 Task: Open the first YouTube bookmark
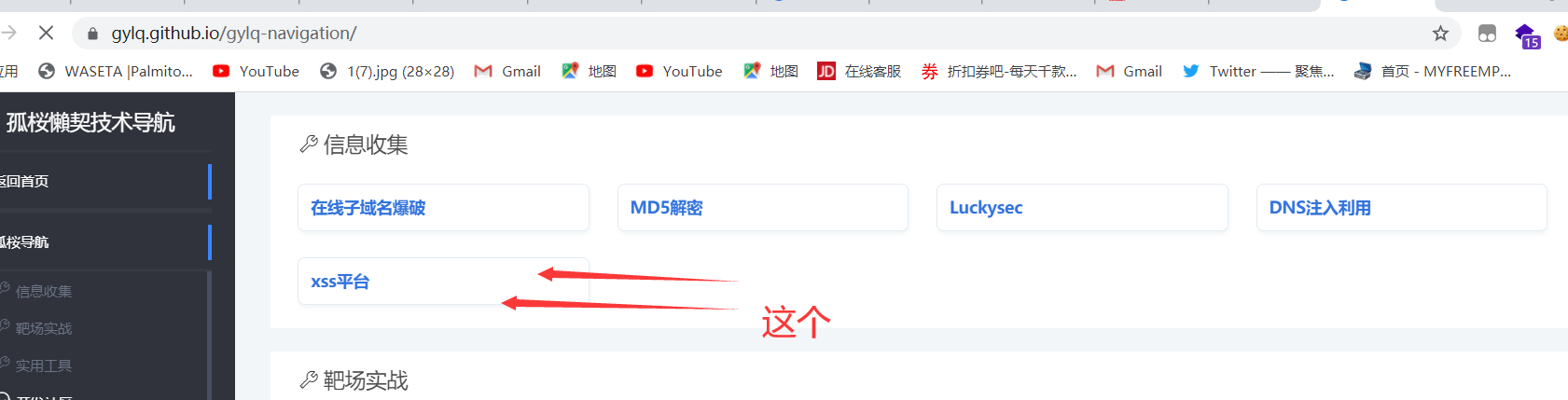click(x=256, y=71)
